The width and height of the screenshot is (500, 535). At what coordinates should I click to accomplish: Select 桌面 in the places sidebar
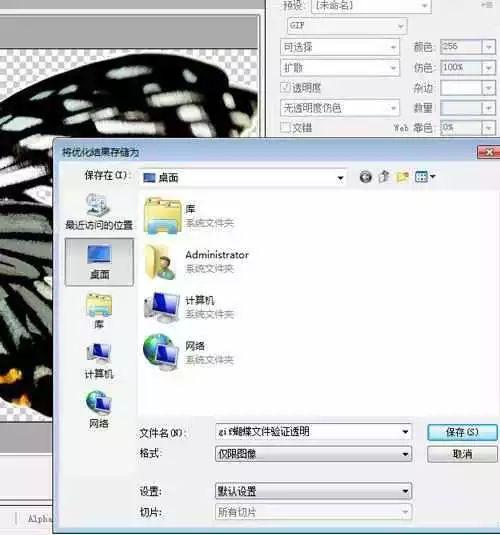pyautogui.click(x=99, y=262)
